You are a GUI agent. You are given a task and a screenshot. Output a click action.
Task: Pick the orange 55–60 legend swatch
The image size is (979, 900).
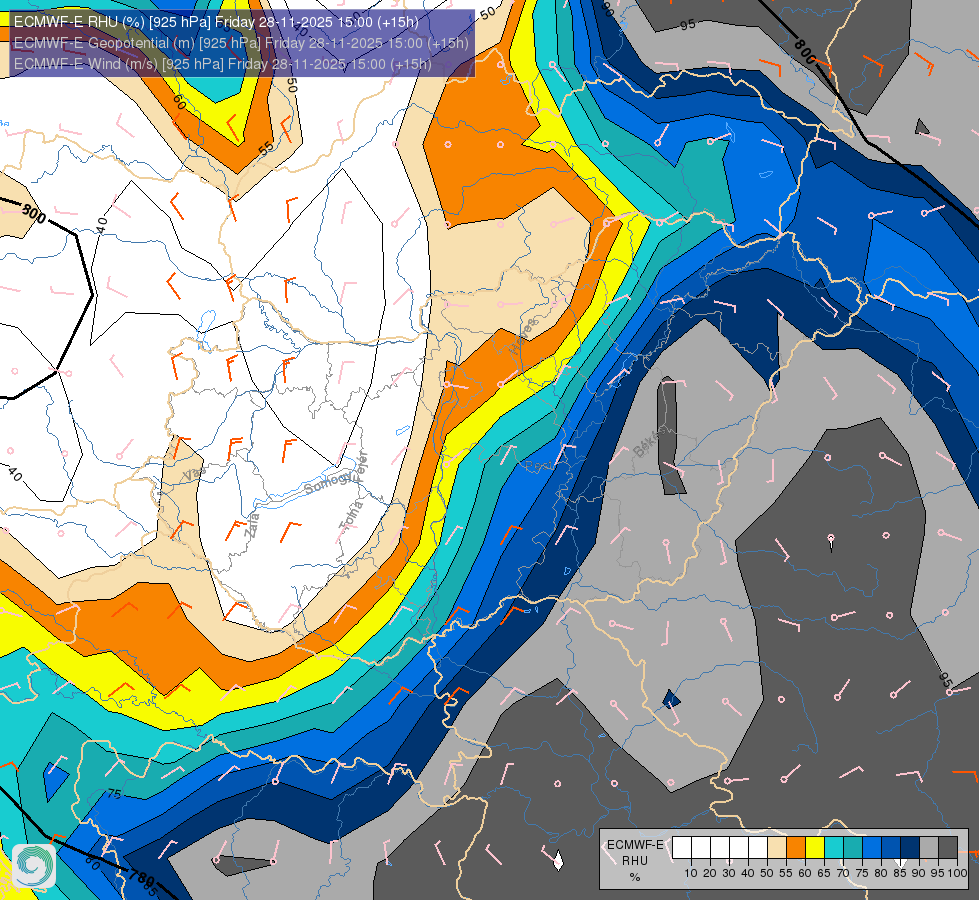tap(796, 847)
